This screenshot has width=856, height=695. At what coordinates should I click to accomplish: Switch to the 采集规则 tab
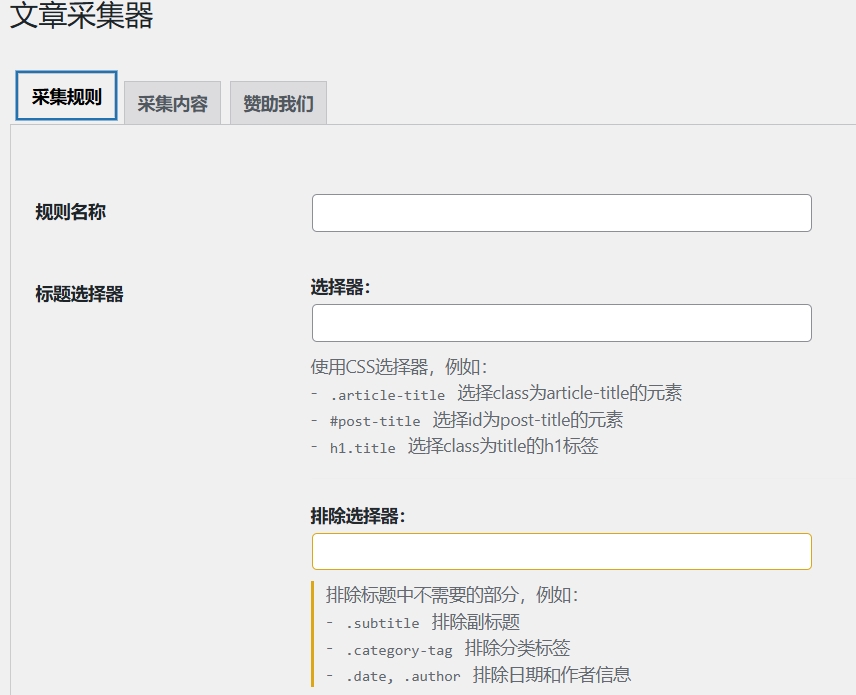[x=67, y=96]
